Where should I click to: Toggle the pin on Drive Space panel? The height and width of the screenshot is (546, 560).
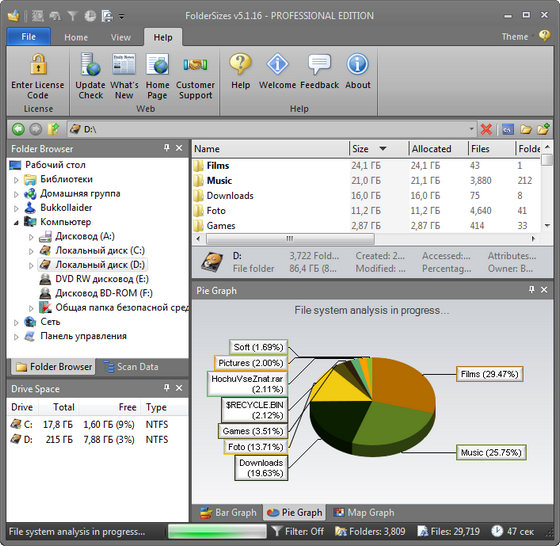coord(167,388)
